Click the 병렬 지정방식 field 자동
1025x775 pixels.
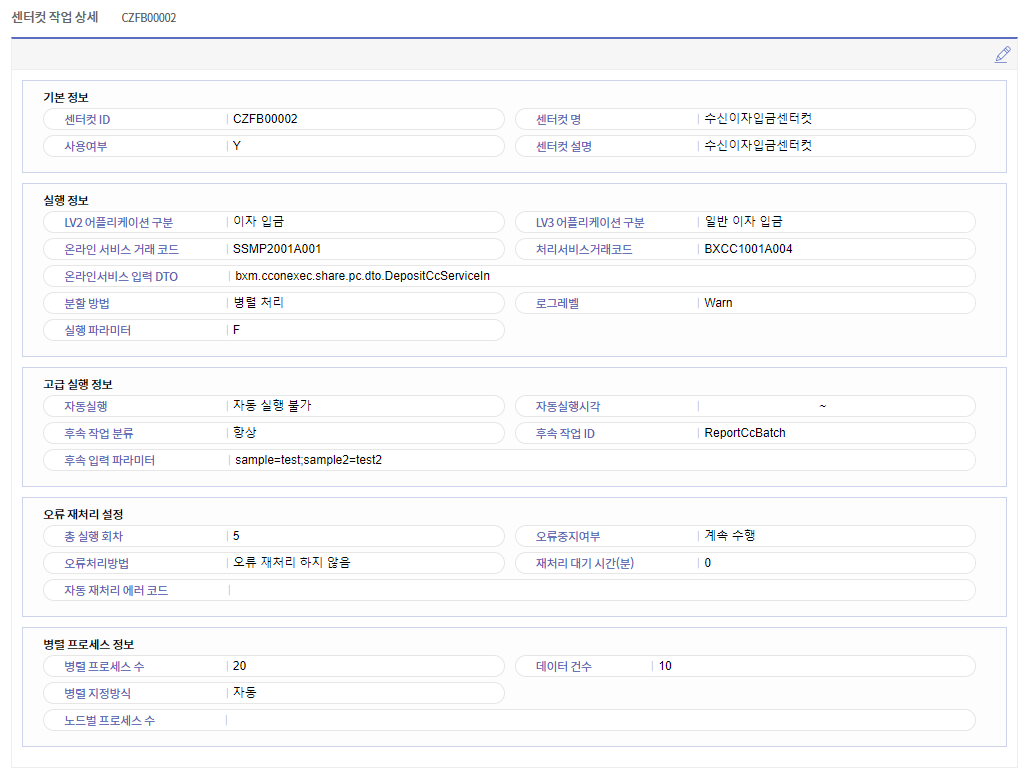tap(274, 693)
